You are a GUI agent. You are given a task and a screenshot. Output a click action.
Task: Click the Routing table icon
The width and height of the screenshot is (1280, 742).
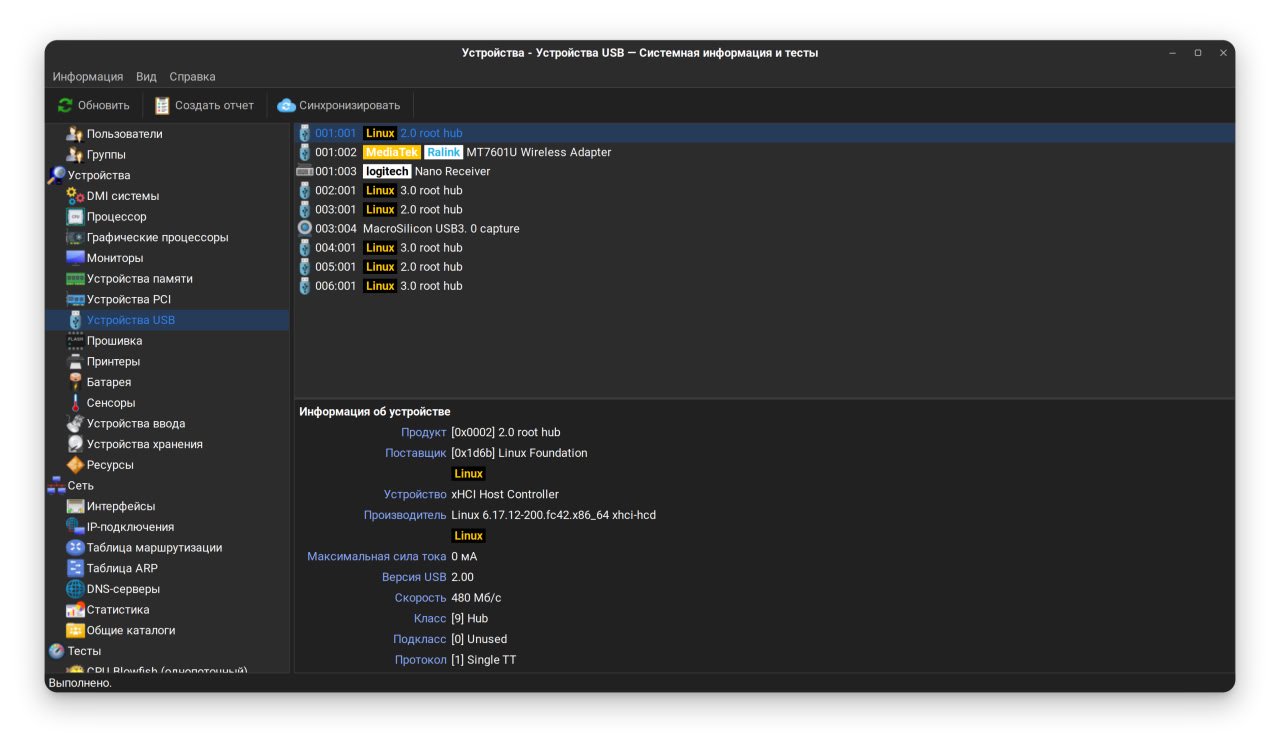coord(75,548)
